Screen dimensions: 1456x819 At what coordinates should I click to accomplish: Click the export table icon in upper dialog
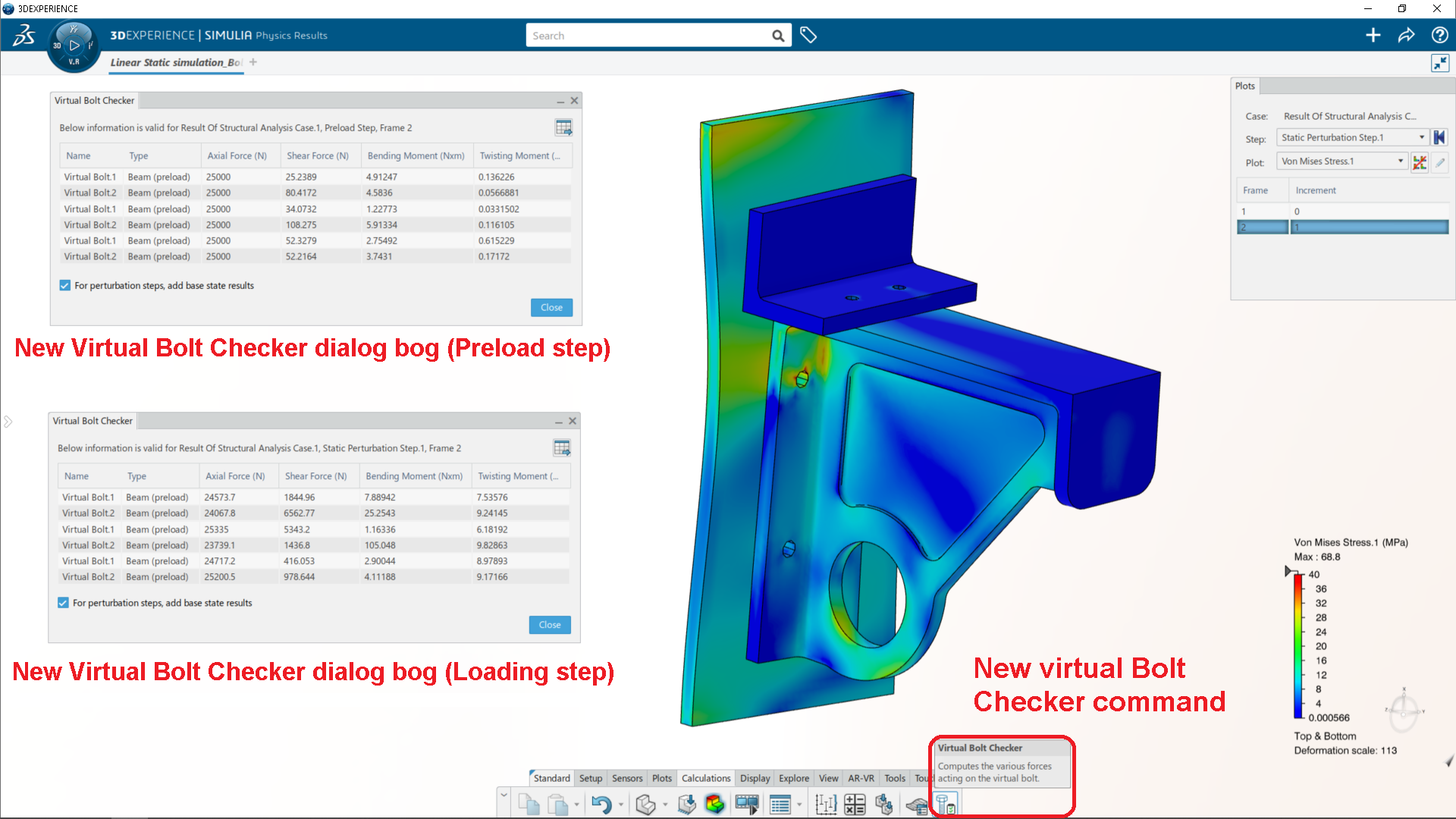(563, 127)
